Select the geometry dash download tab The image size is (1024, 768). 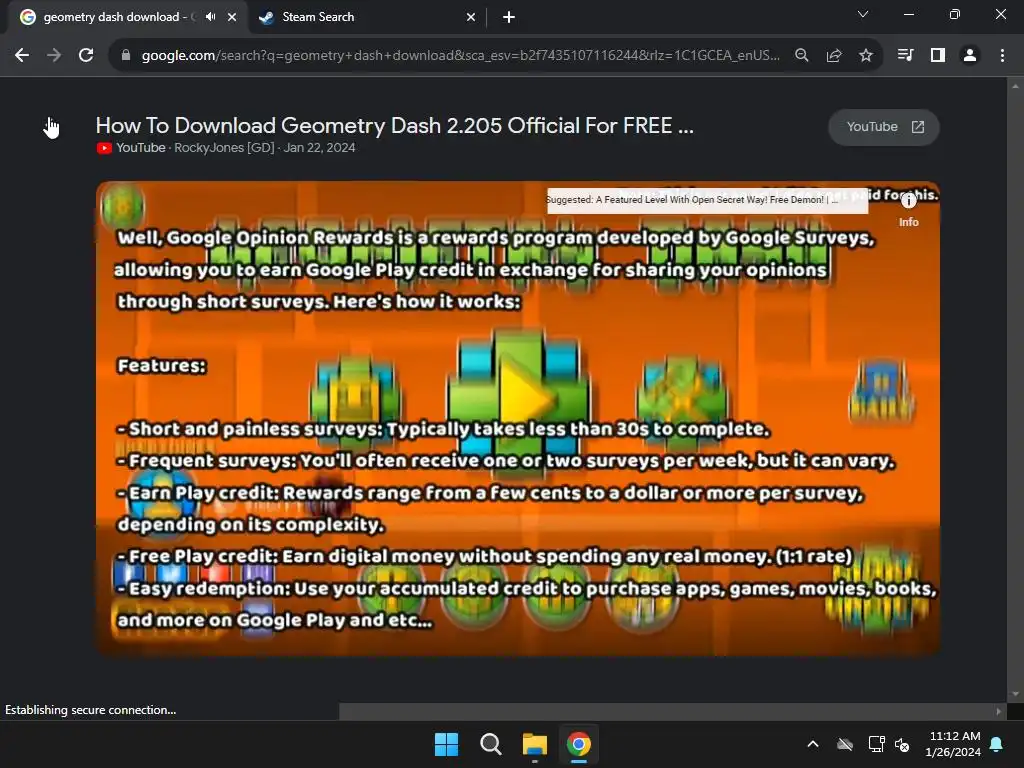point(118,17)
